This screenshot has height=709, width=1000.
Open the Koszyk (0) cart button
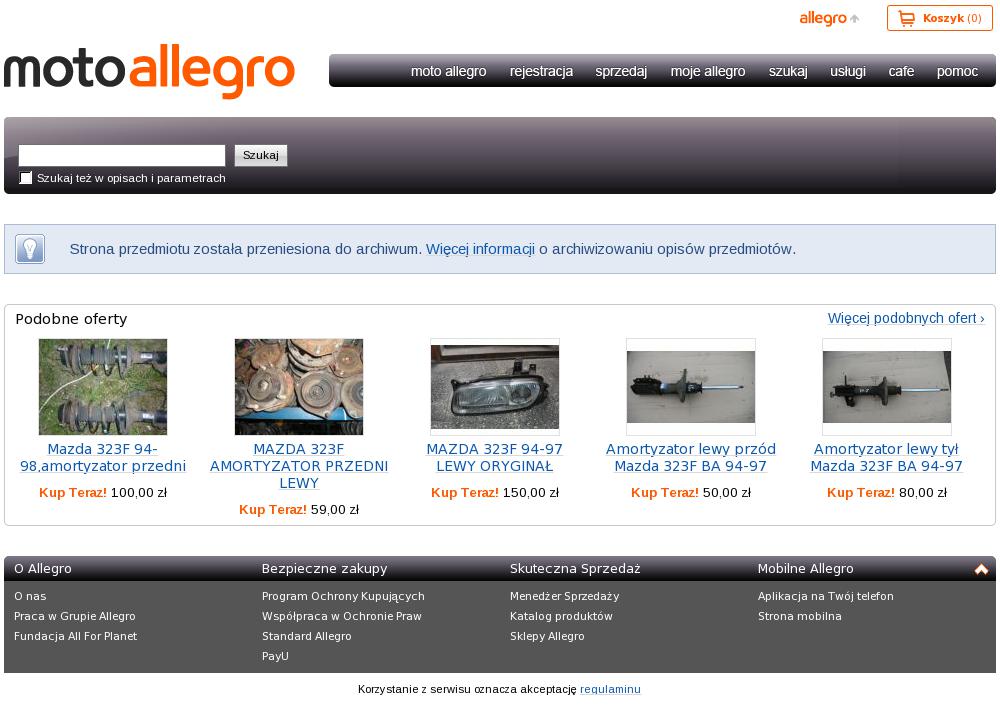point(939,18)
